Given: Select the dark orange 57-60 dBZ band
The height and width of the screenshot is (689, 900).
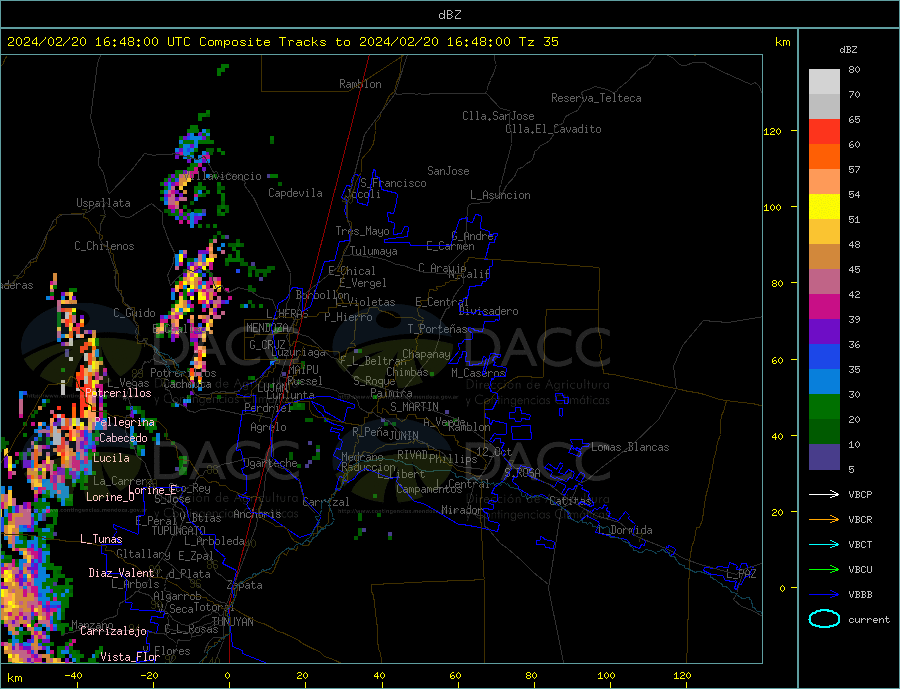Looking at the screenshot, I should [x=824, y=157].
